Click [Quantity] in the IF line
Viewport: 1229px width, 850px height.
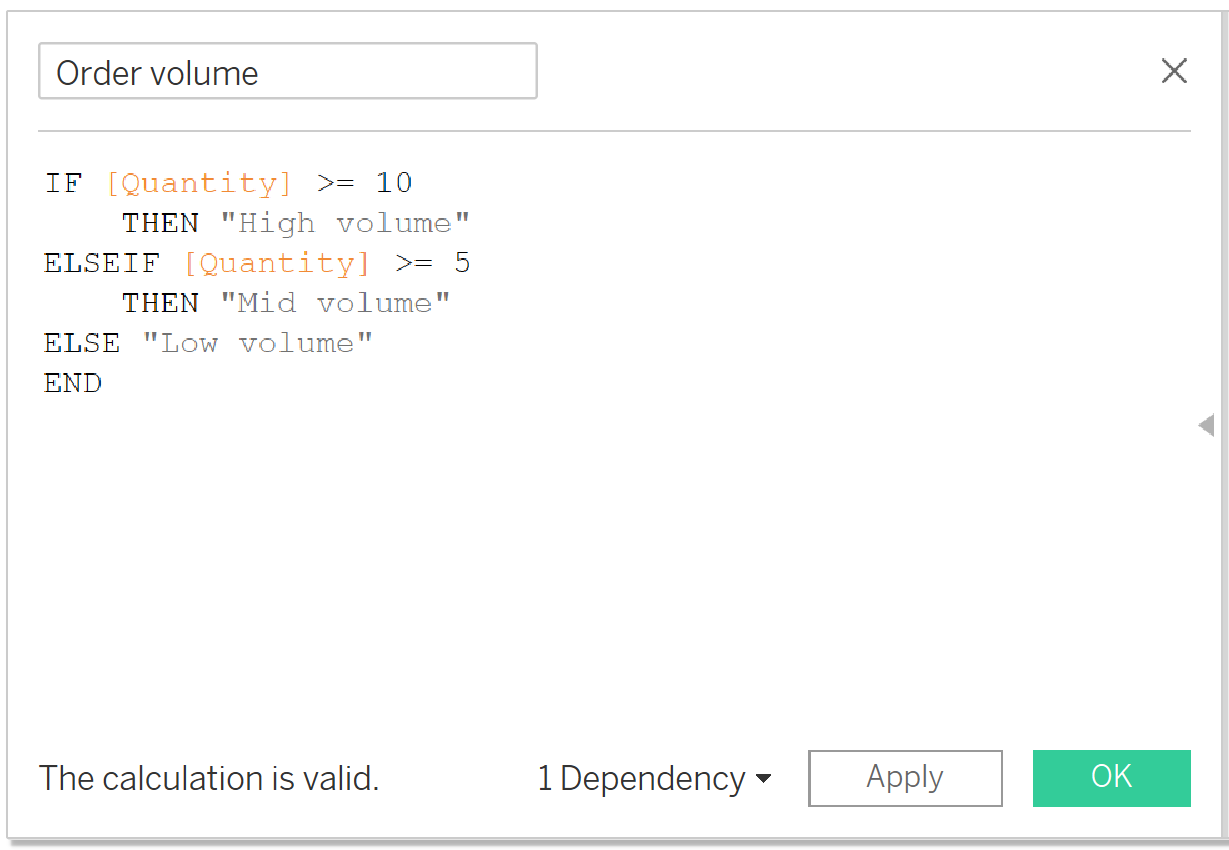199,183
